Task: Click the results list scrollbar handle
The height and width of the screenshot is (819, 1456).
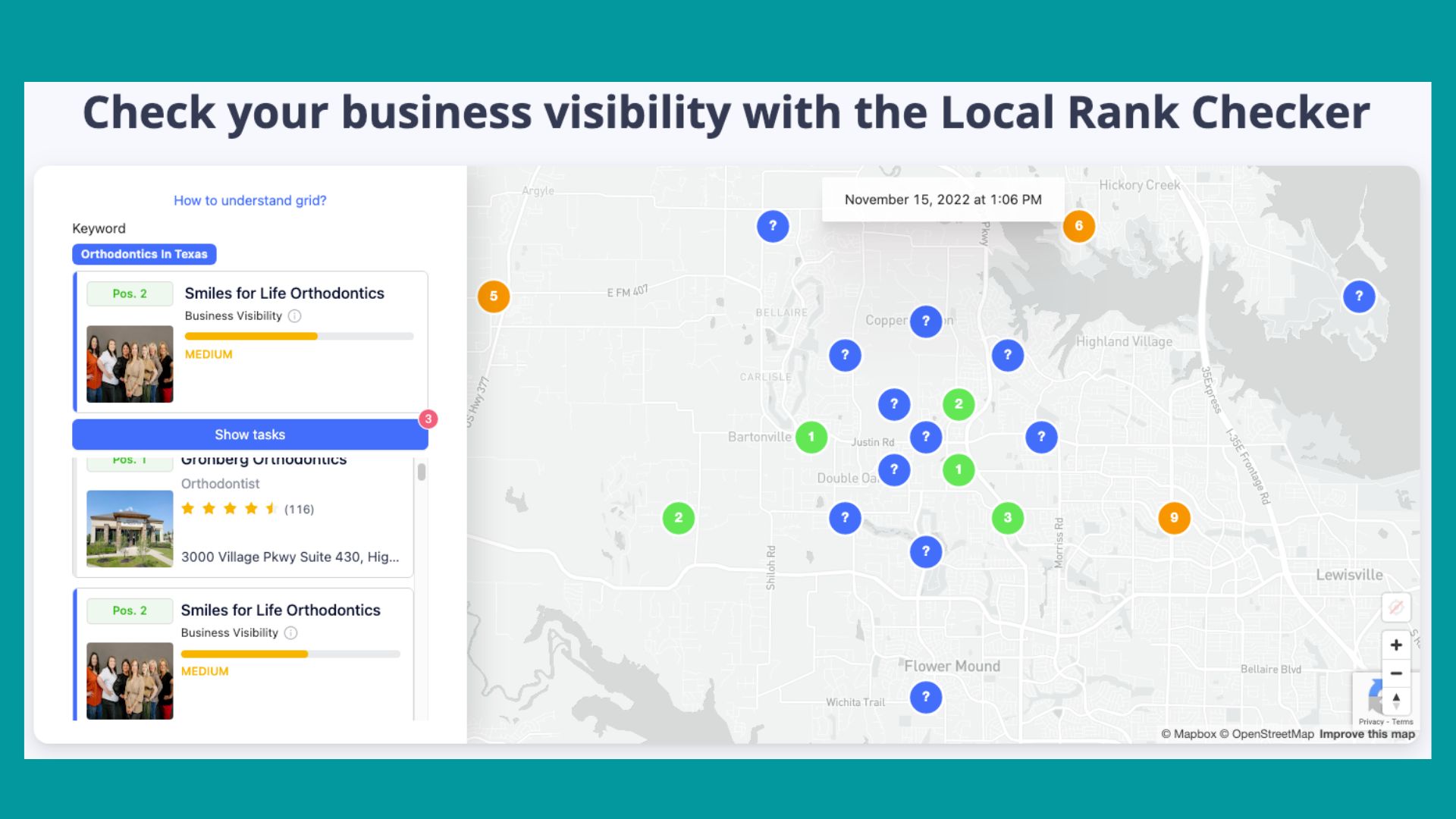Action: coord(422,472)
